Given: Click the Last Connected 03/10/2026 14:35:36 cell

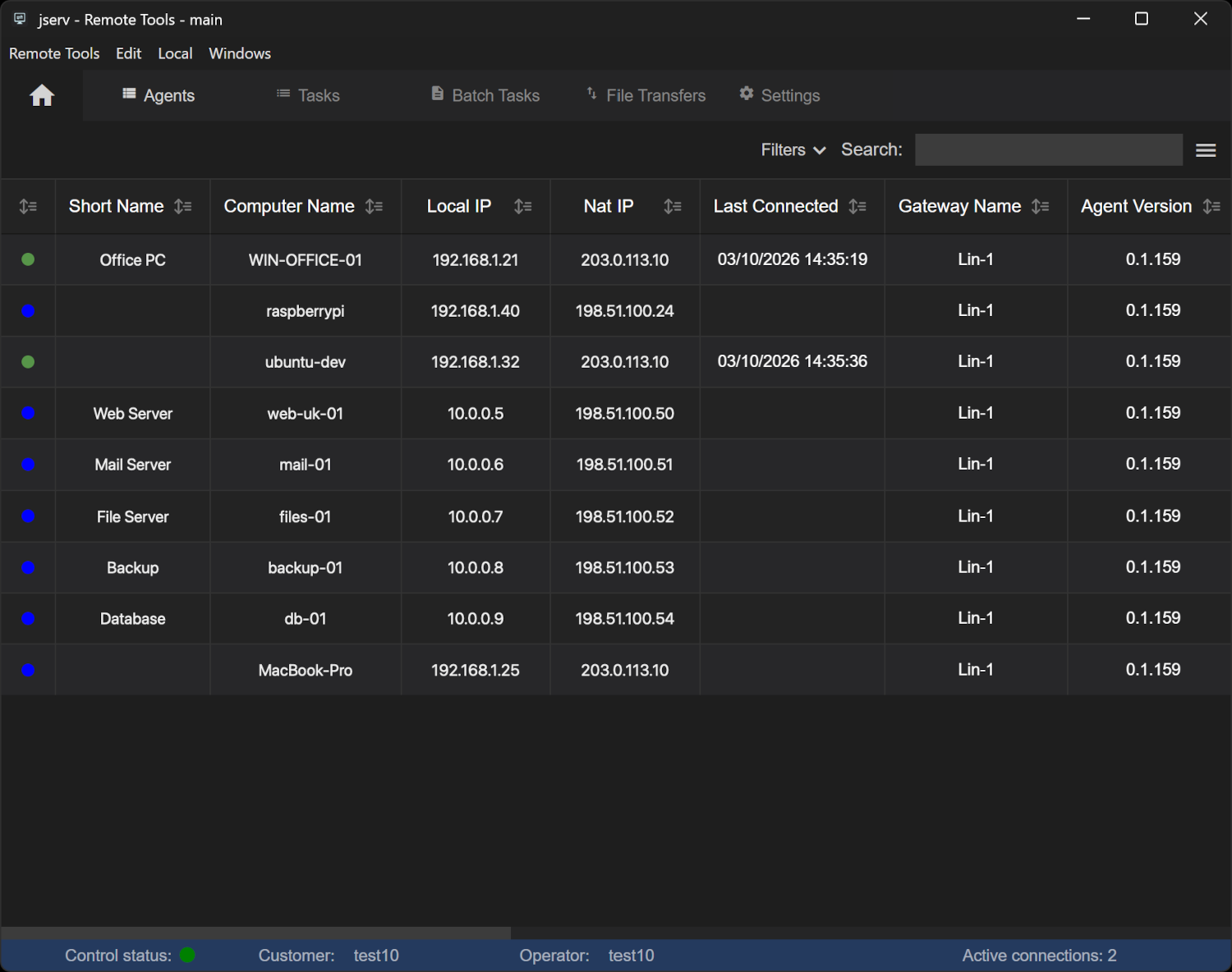Looking at the screenshot, I should (793, 362).
